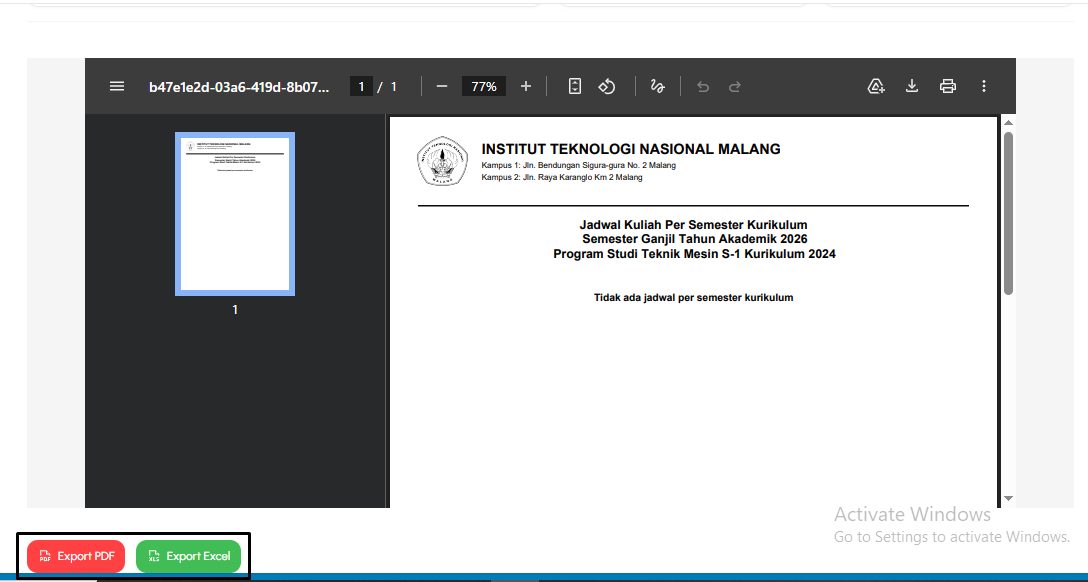Viewport: 1088px width, 582px height.
Task: Click the undo arrow in PDF toolbar
Action: click(x=703, y=87)
